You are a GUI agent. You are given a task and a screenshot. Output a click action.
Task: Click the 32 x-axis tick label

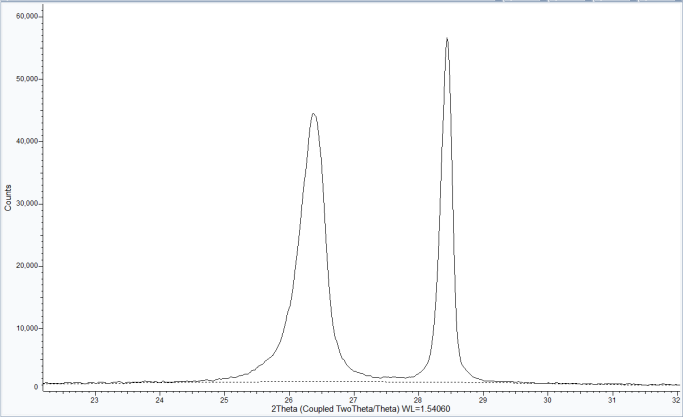click(x=675, y=401)
